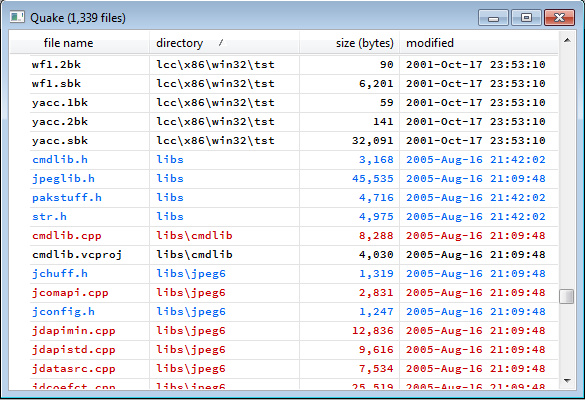Select the str.h file name
Viewport: 585px width, 400px height.
point(49,217)
